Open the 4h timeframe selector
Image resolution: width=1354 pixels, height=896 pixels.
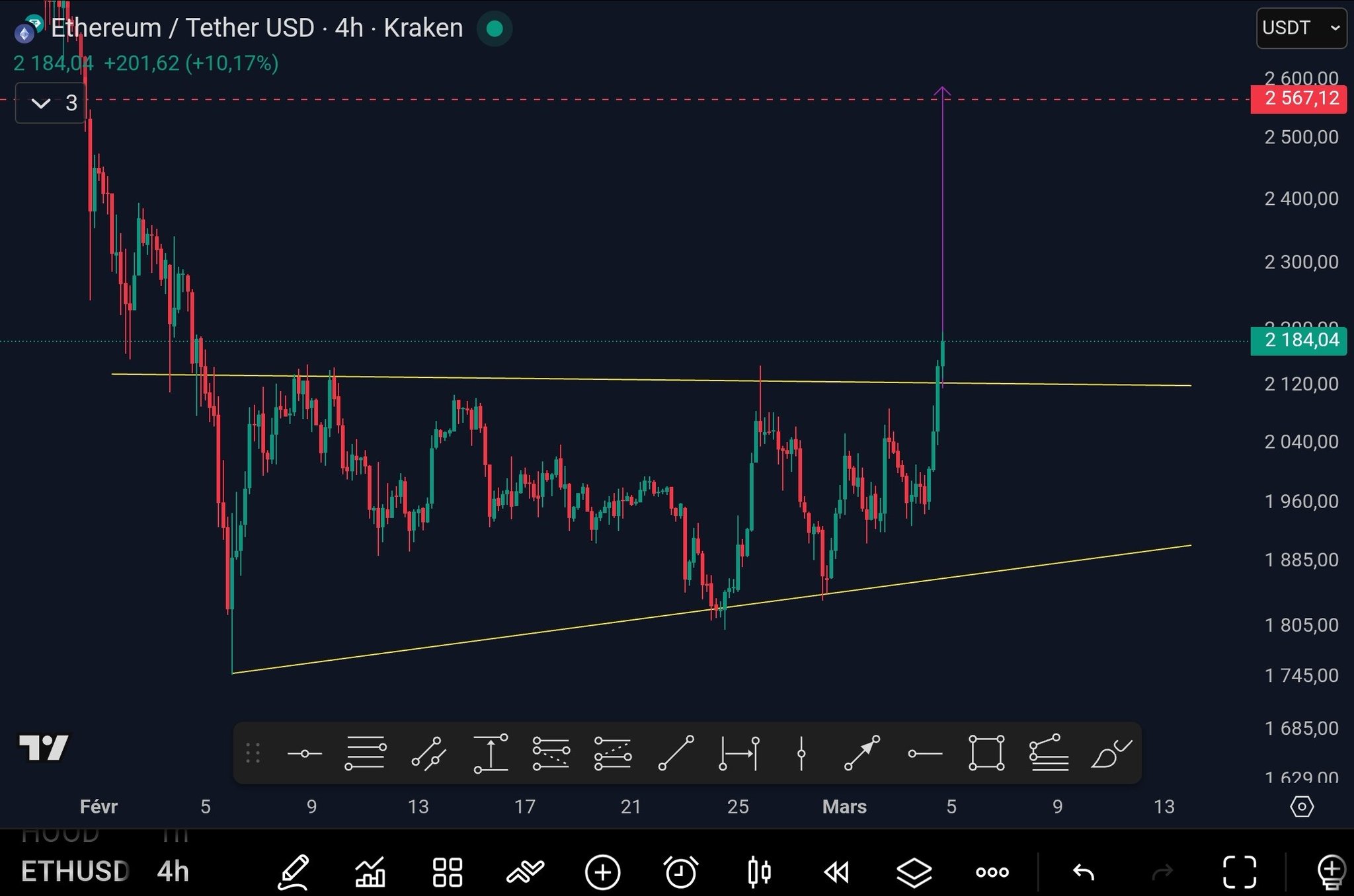173,872
